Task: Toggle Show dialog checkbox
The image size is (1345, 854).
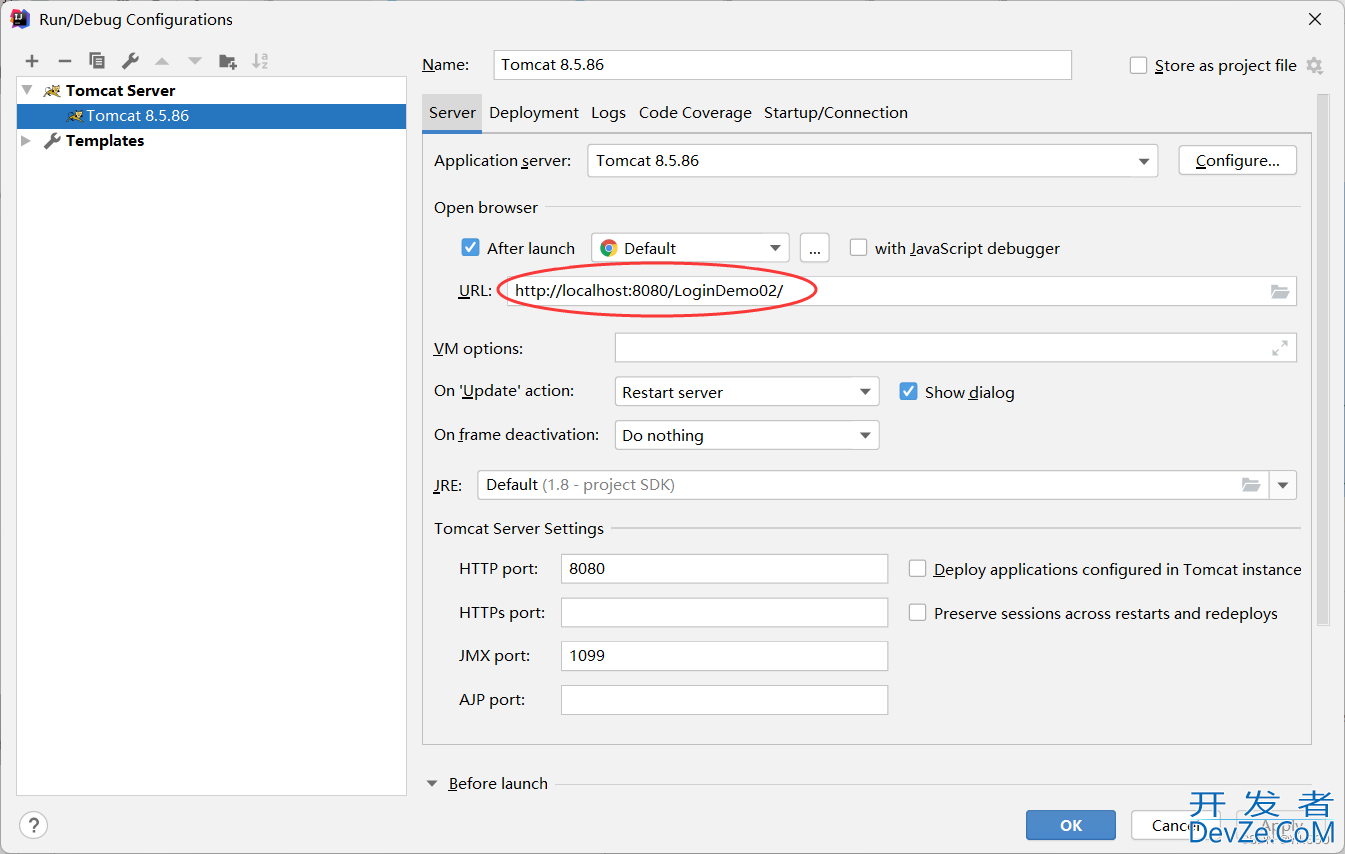Action: tap(908, 391)
